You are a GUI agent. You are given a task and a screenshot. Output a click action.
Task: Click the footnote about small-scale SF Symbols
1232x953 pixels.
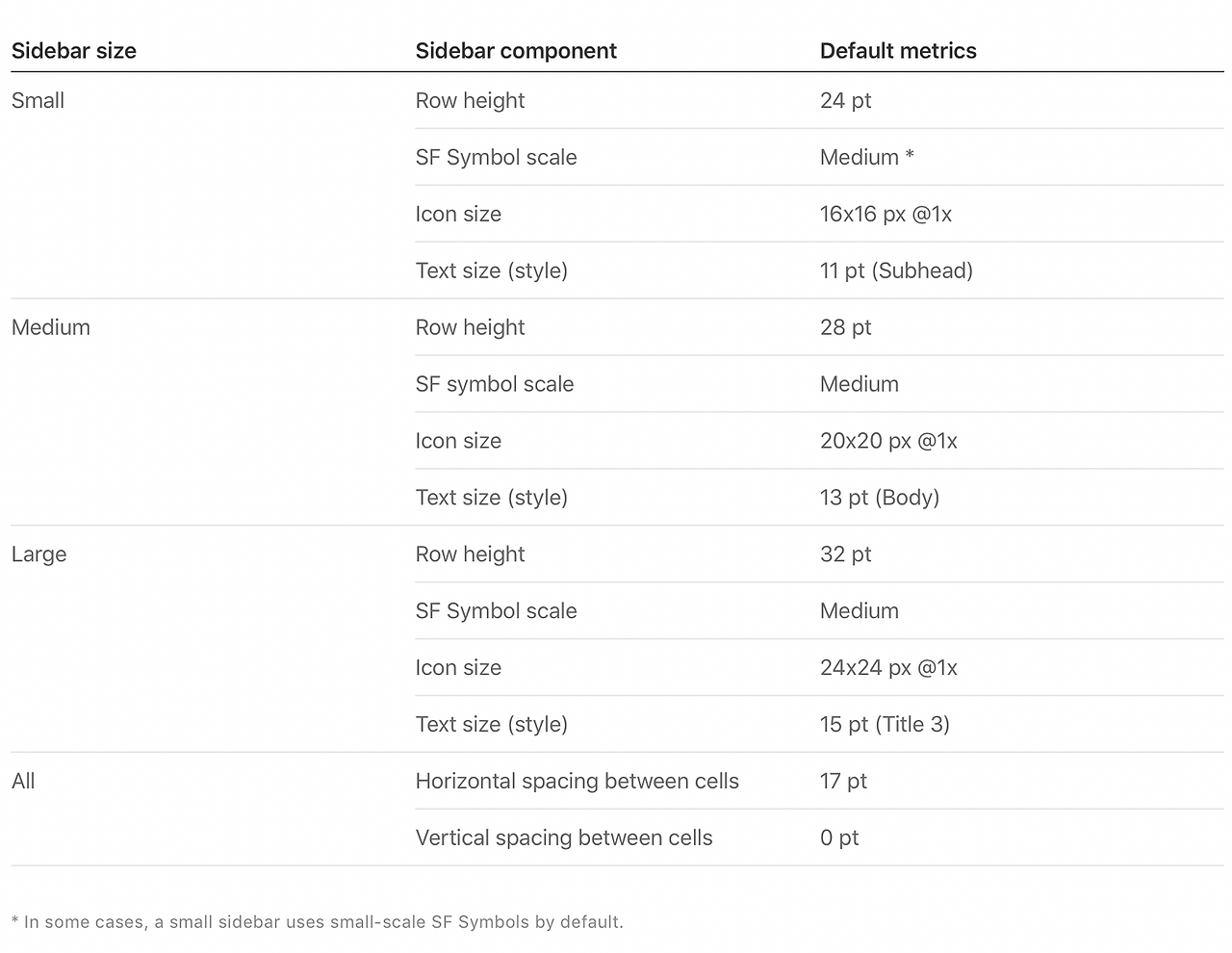coord(318,921)
